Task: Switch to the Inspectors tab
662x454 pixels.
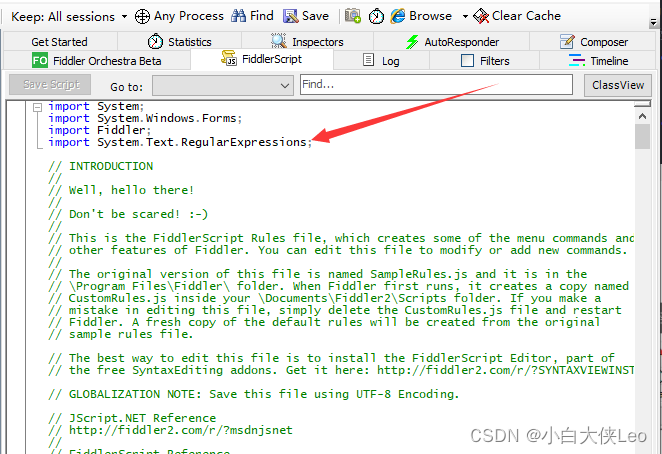Action: click(x=307, y=42)
